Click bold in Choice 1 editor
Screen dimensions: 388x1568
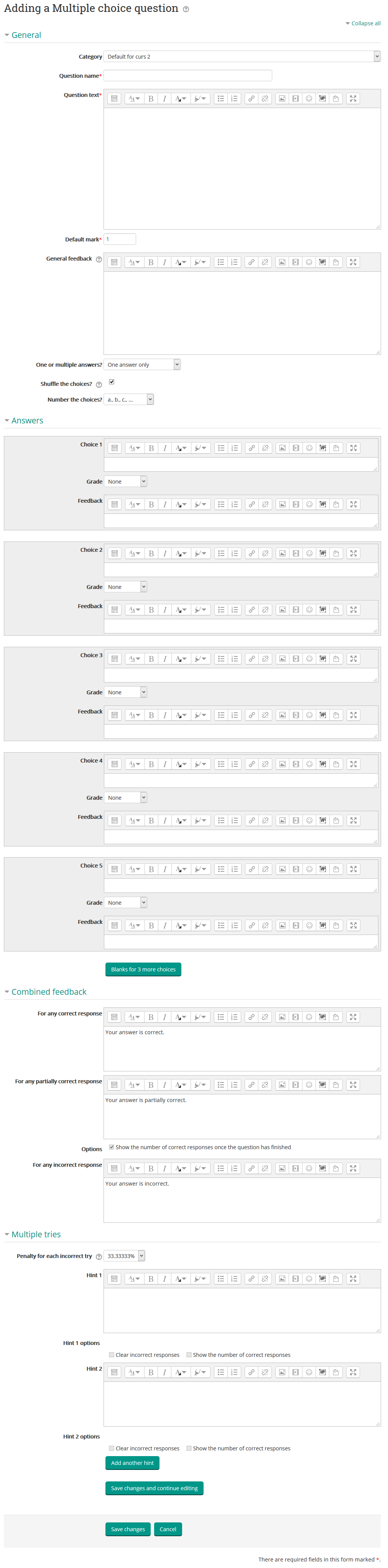[152, 448]
